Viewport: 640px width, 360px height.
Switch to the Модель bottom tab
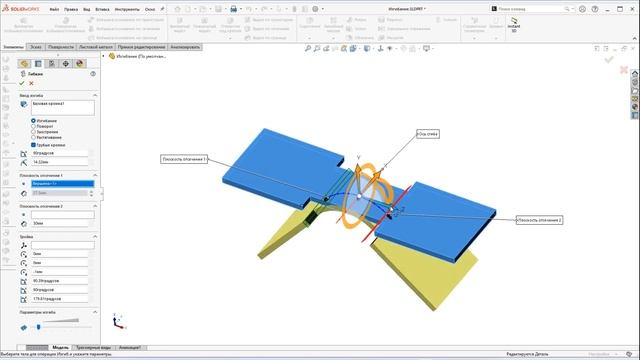[x=61, y=348]
